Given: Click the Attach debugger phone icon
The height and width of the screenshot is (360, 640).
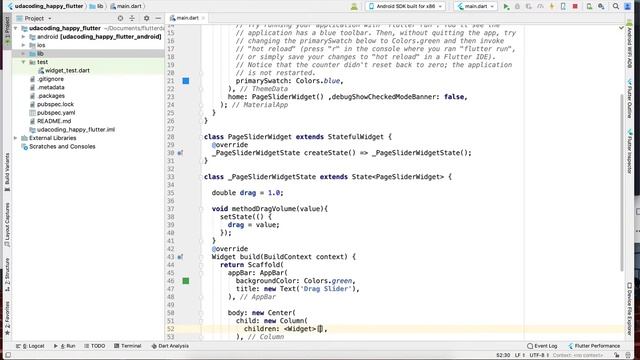Looking at the screenshot, I should coord(563,6).
